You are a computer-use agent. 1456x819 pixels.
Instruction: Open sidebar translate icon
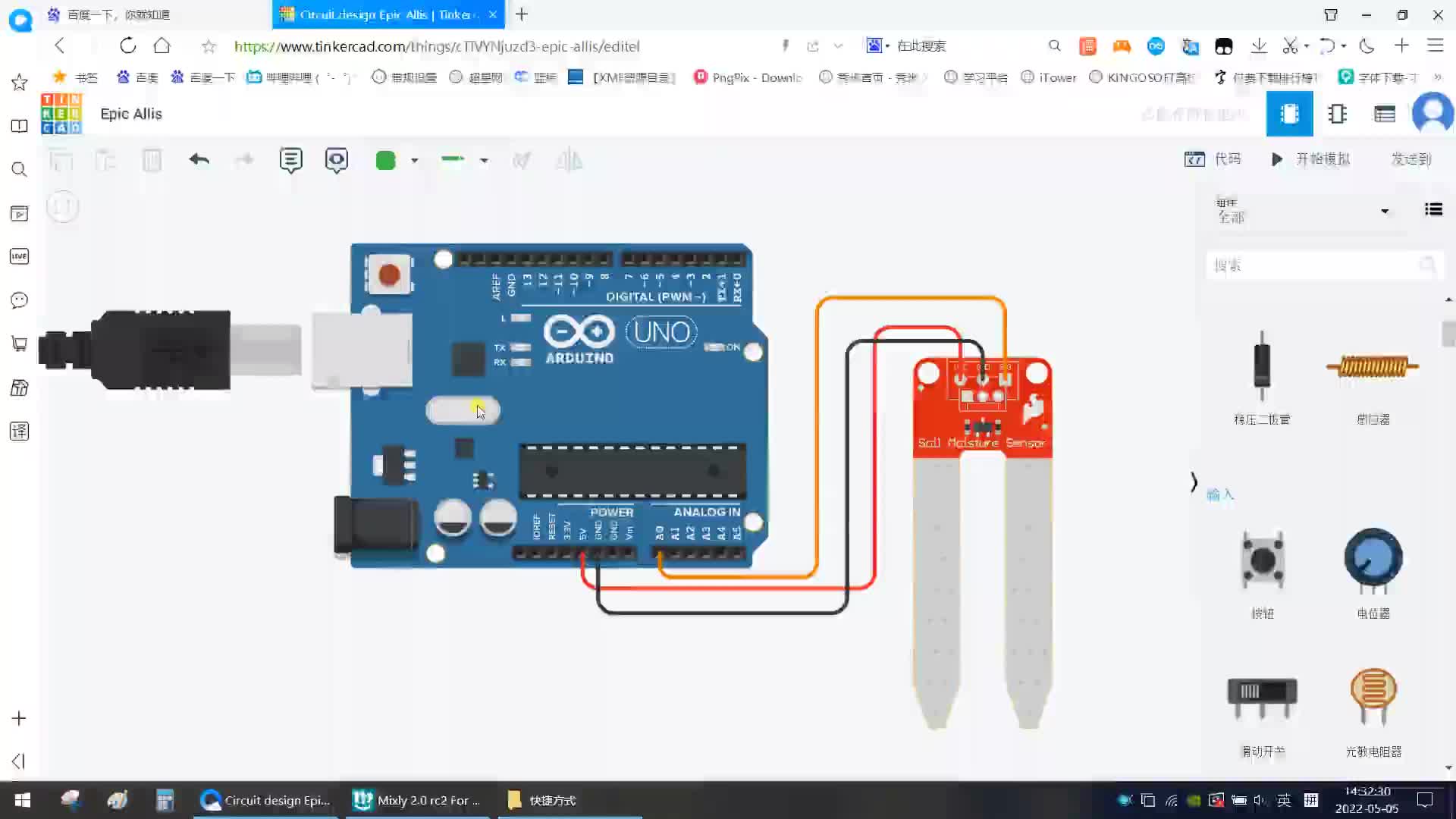click(20, 431)
